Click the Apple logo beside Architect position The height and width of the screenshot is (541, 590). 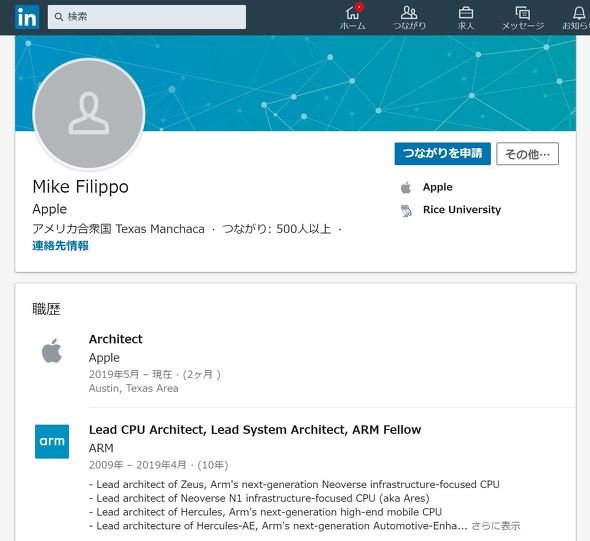(52, 351)
